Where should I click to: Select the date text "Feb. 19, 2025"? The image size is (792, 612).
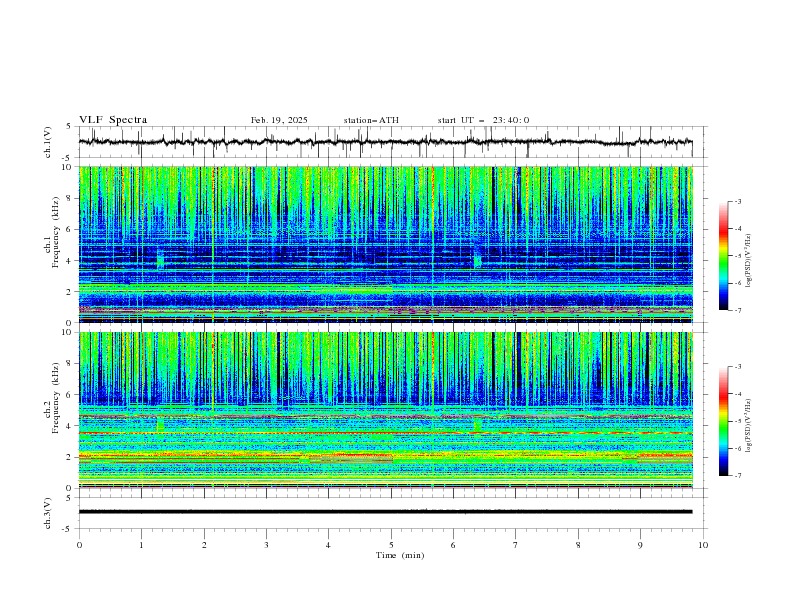(x=279, y=120)
